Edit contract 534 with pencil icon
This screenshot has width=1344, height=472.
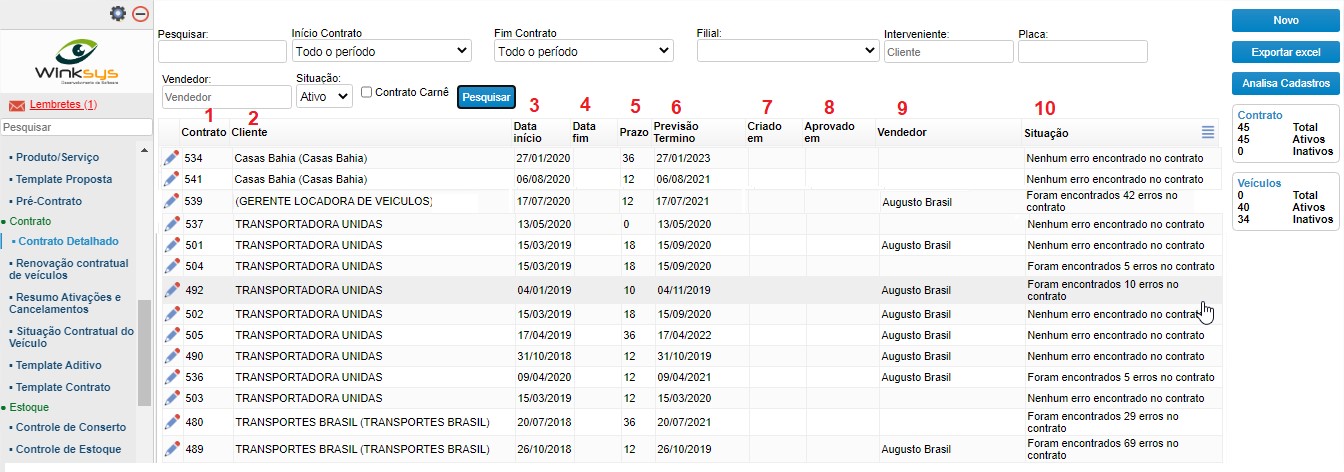tap(171, 157)
